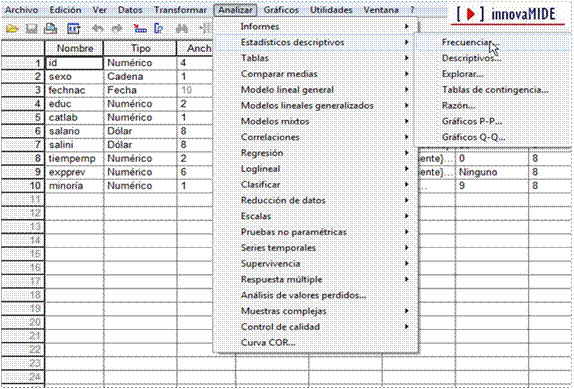The height and width of the screenshot is (389, 574).
Task: Select the 'id' variable name cell
Action: (x=74, y=63)
